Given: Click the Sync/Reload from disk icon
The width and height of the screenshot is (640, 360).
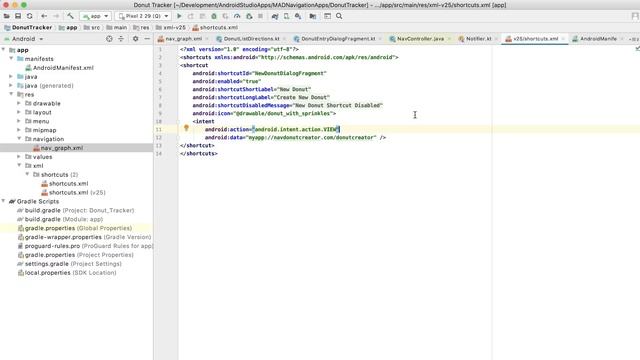Looking at the screenshot, I should (x=29, y=16).
